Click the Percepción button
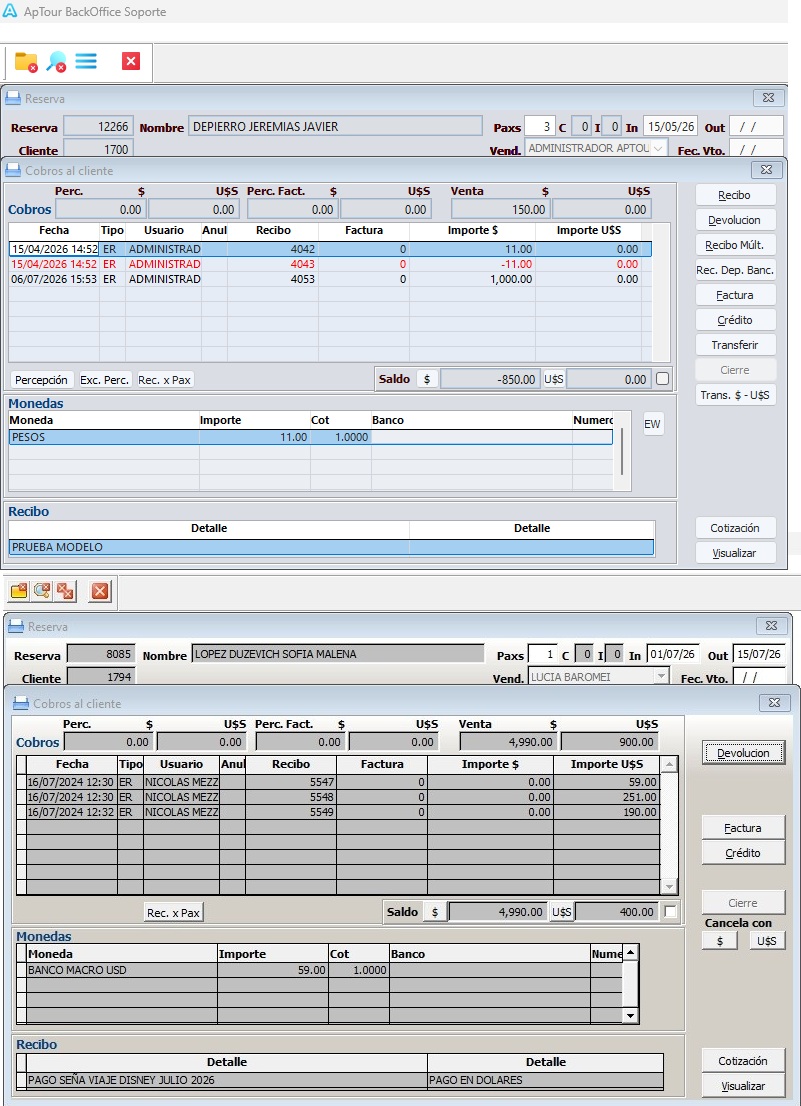 pyautogui.click(x=42, y=379)
